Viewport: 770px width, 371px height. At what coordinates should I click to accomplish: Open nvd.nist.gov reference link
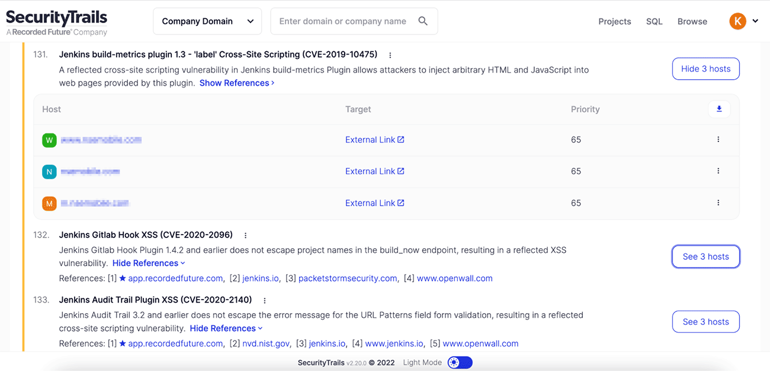click(266, 343)
